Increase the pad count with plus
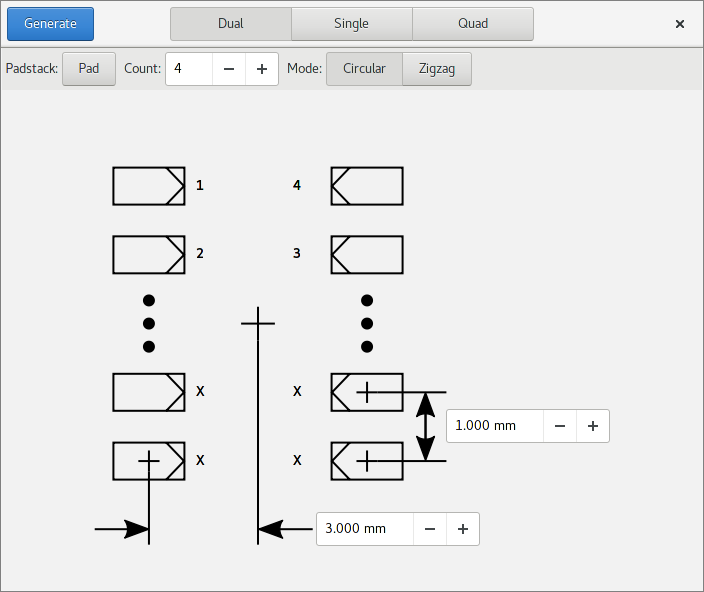 coord(262,69)
